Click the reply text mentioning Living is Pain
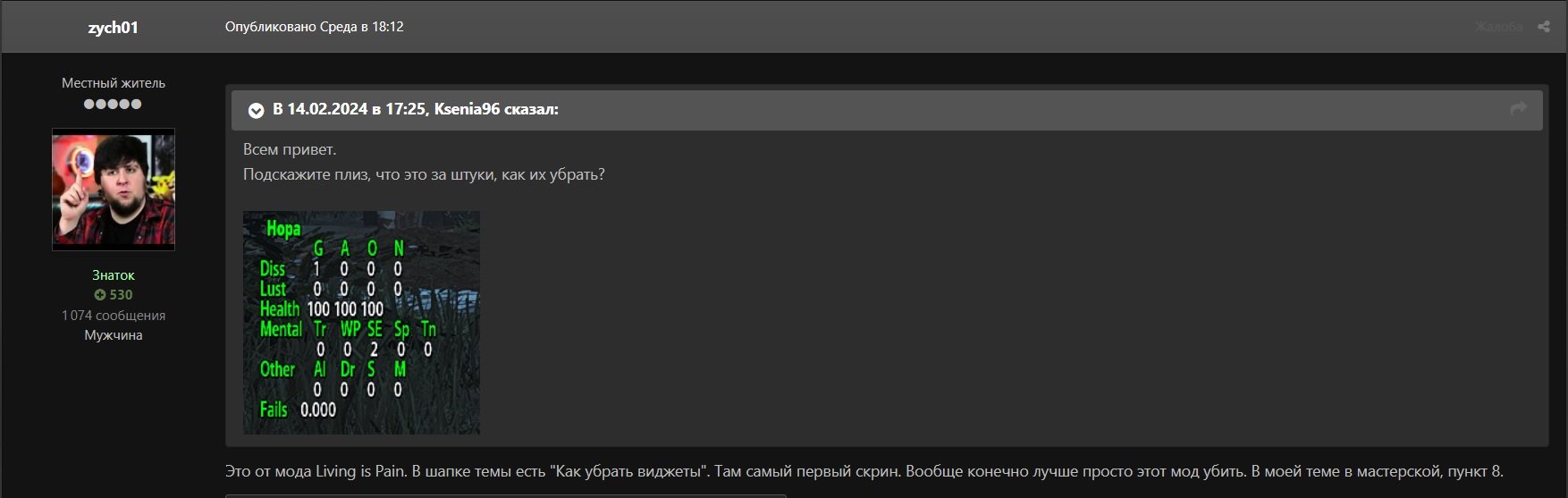The height and width of the screenshot is (498, 1568). point(864,471)
